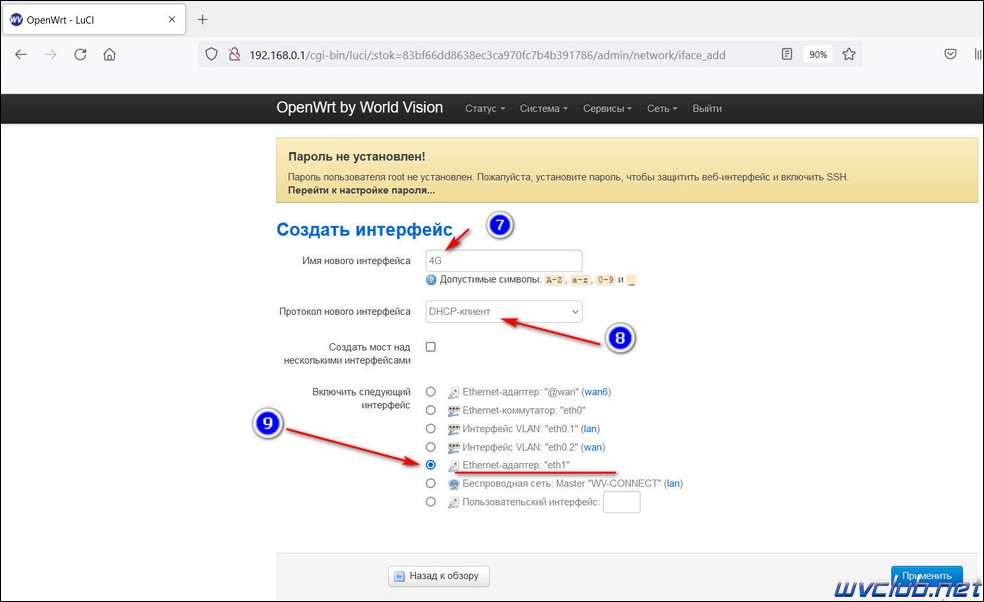Toggle reader view icon in address bar
The height and width of the screenshot is (602, 984).
787,54
